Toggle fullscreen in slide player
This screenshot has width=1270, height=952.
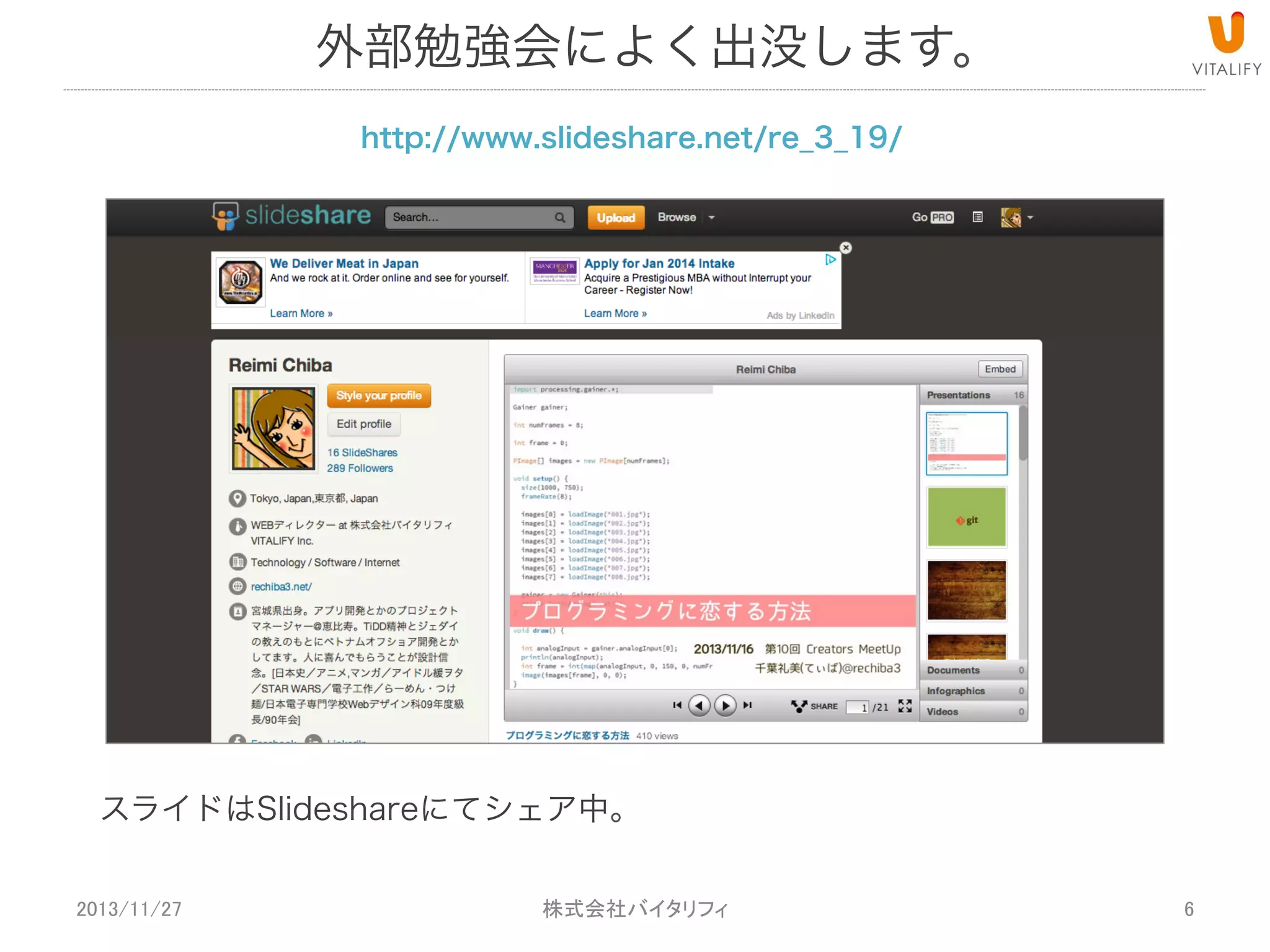[x=905, y=706]
